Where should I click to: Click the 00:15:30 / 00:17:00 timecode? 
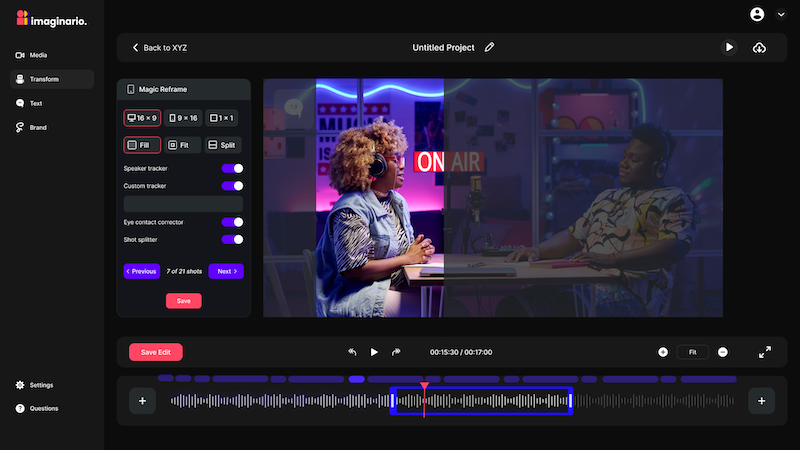(461, 352)
